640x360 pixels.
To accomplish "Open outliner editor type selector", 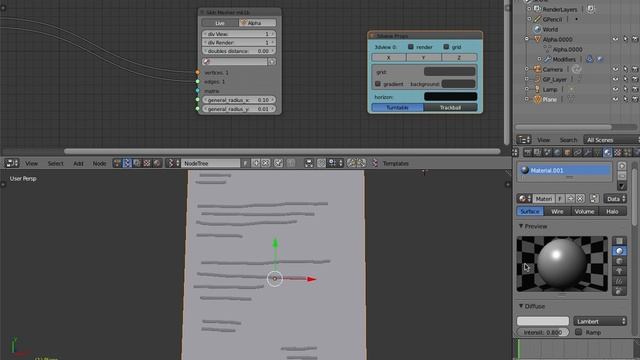I will [524, 140].
